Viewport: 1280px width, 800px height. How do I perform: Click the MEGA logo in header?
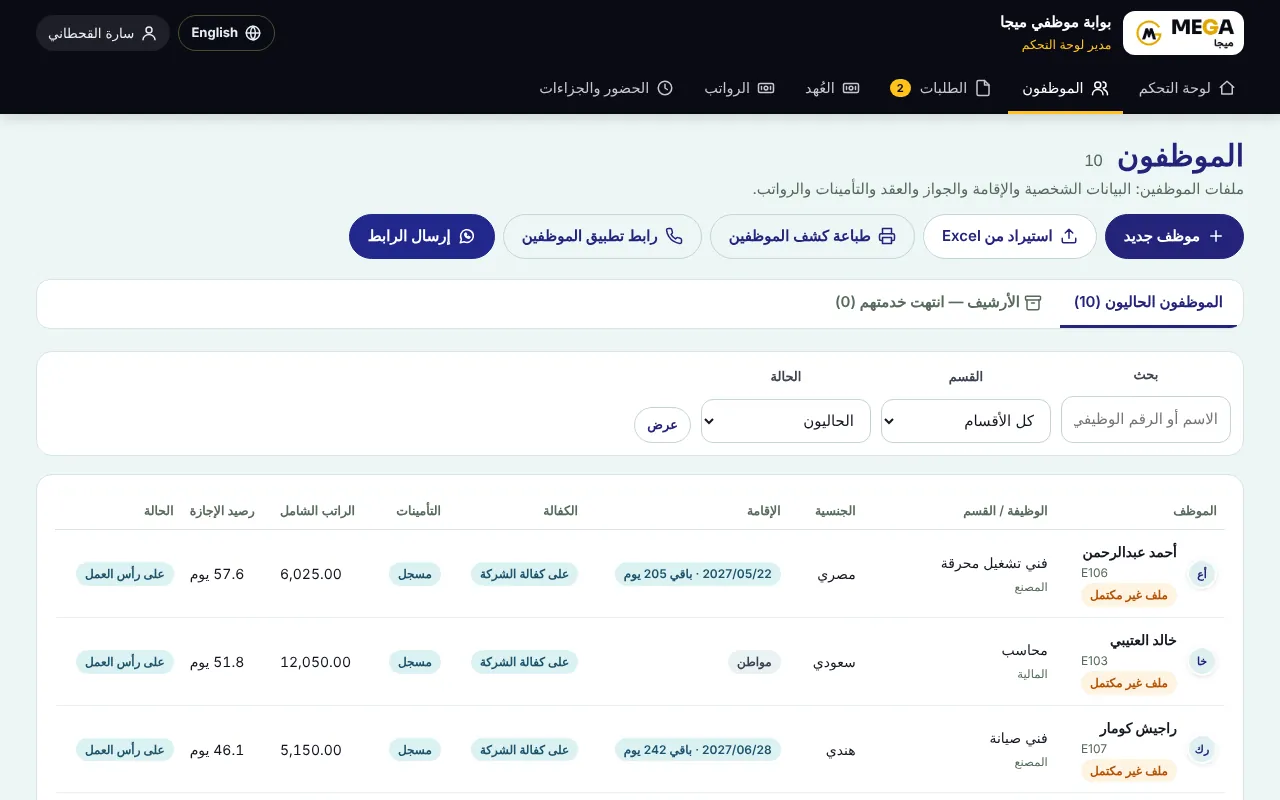point(1184,33)
